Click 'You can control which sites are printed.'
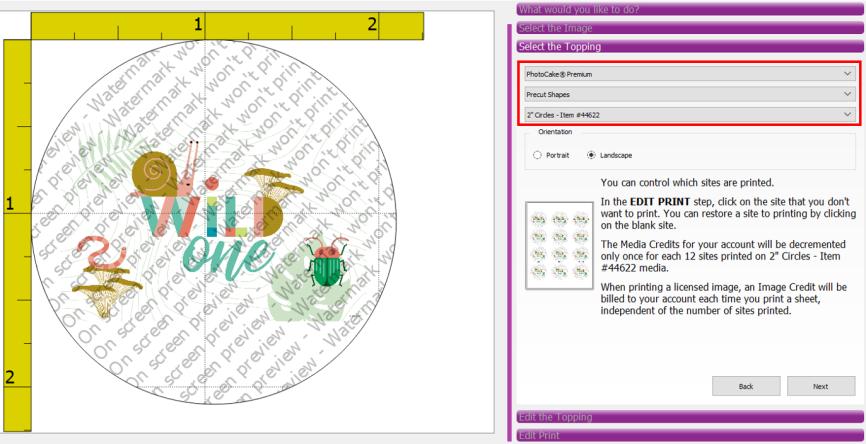Image resolution: width=866 pixels, height=444 pixels. coord(687,182)
